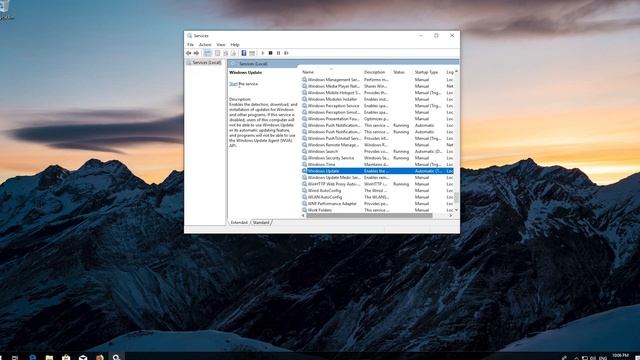Click the Refresh toolbar icon
The width and height of the screenshot is (640, 360).
226,53
